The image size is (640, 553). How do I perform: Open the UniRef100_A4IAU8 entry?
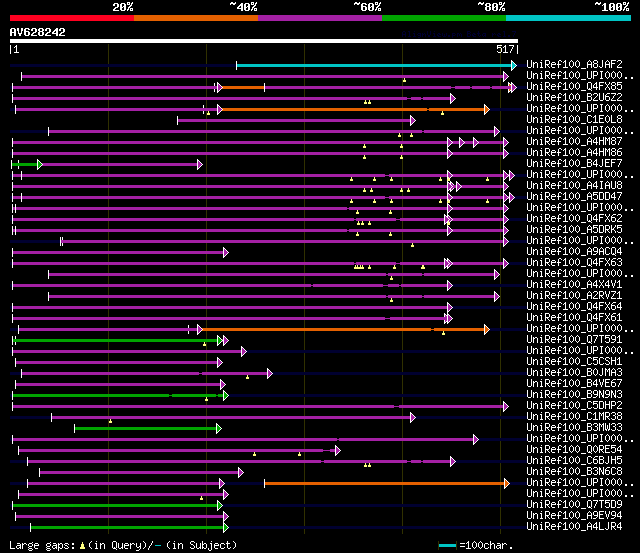pyautogui.click(x=574, y=186)
